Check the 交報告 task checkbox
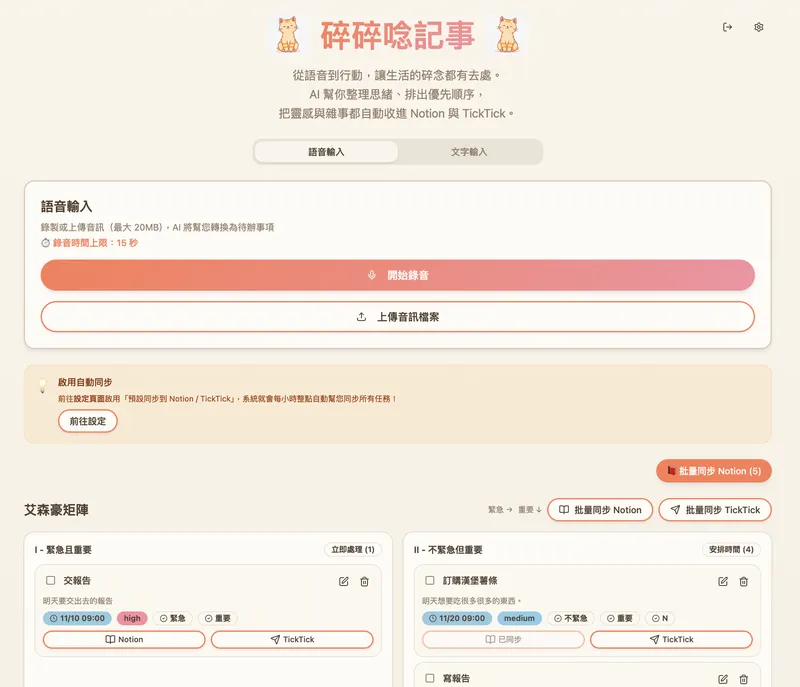This screenshot has height=687, width=800. point(51,580)
